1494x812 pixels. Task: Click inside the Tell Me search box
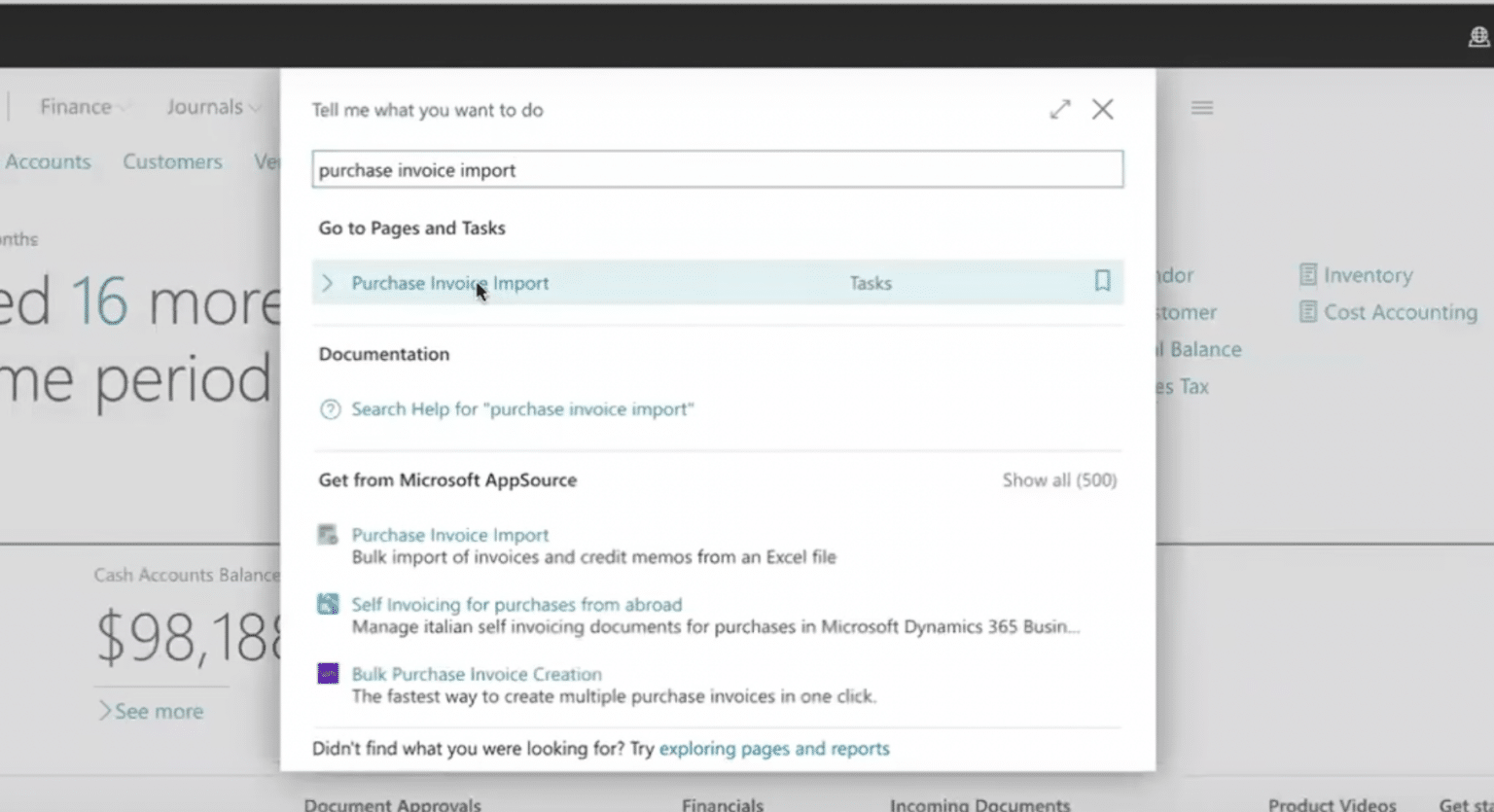click(718, 168)
